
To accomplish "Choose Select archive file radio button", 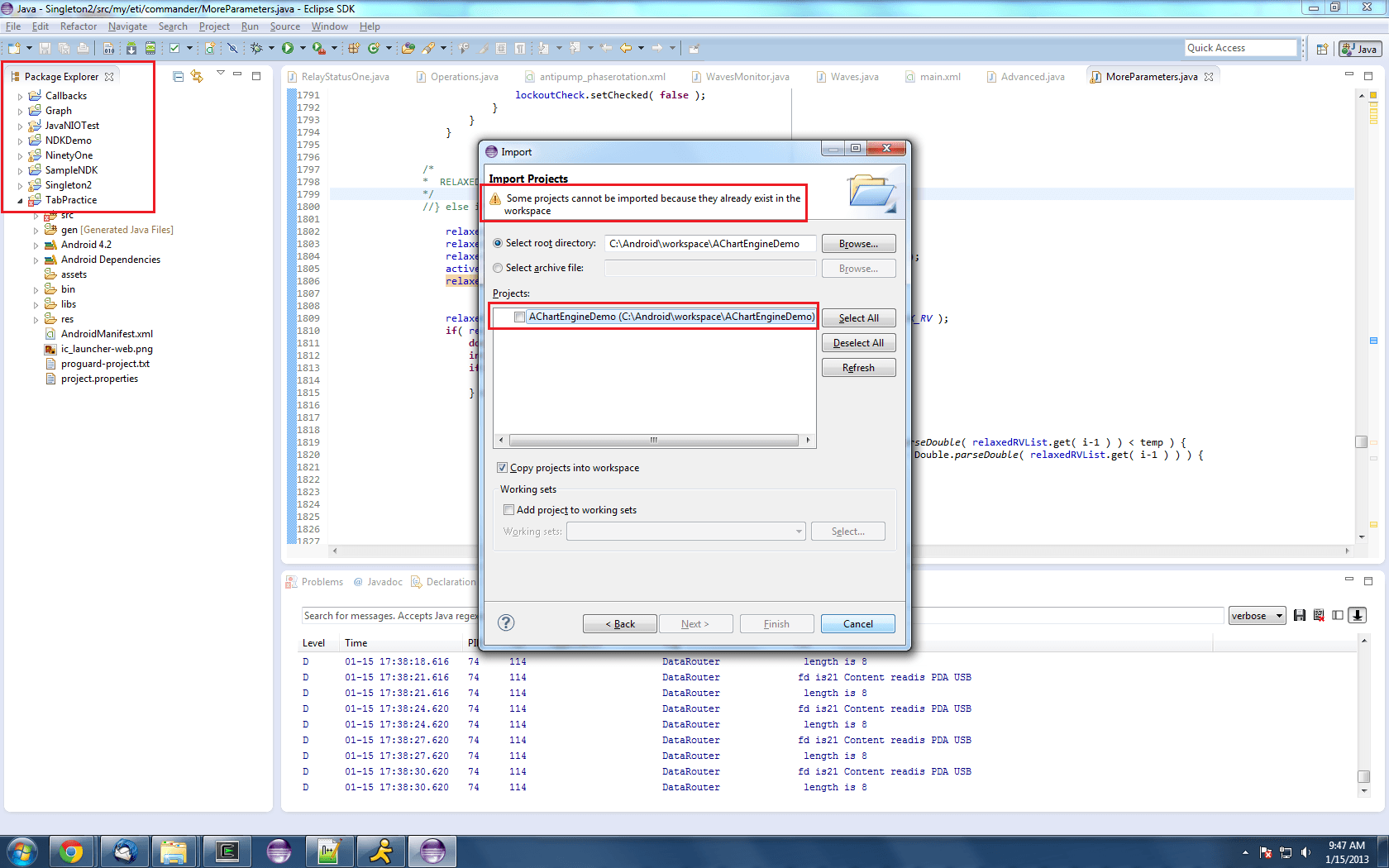I will coord(498,268).
